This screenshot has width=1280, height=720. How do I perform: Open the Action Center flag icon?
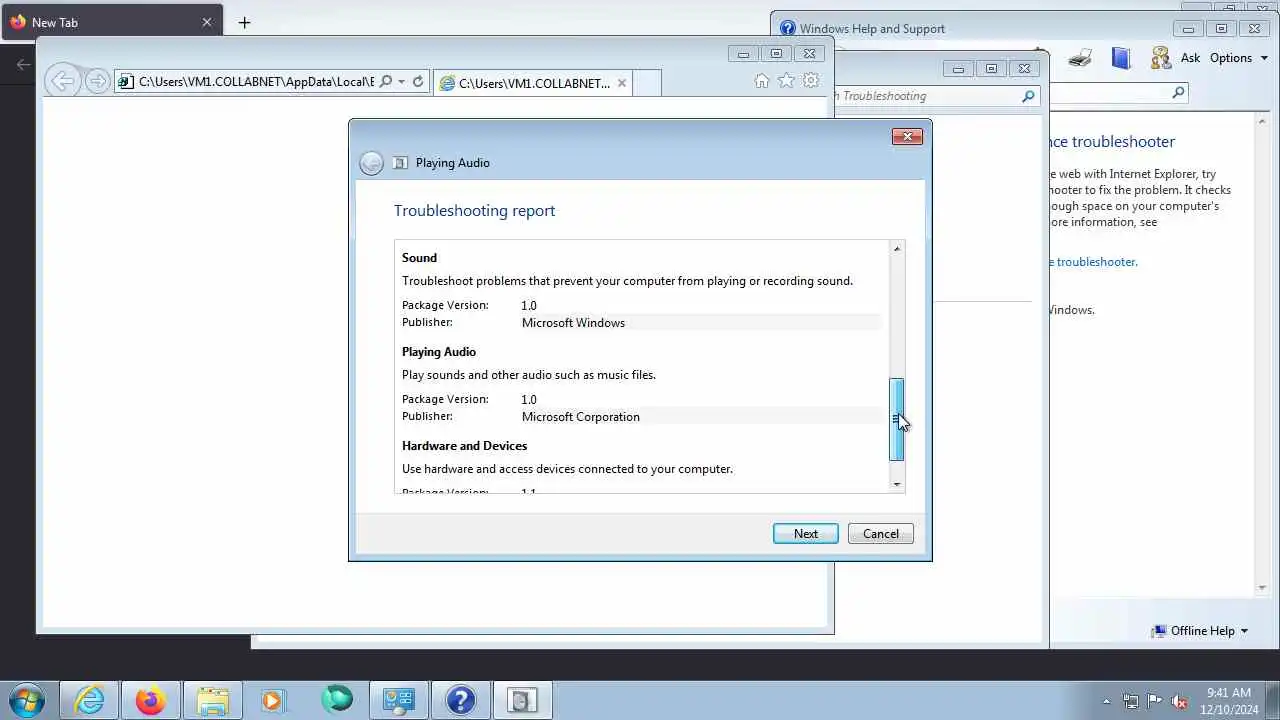click(x=1155, y=701)
